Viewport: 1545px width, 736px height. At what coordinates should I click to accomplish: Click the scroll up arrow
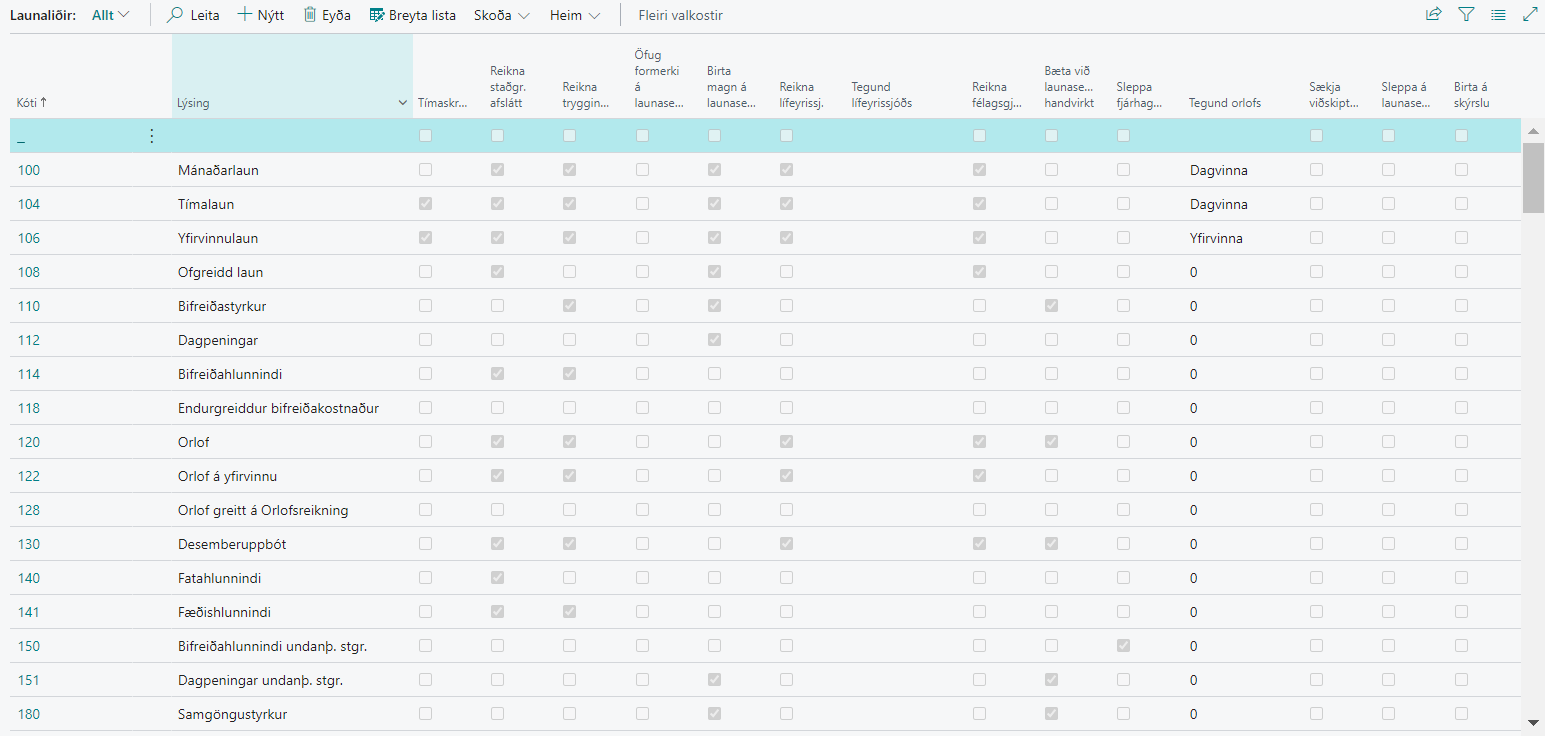pyautogui.click(x=1533, y=131)
